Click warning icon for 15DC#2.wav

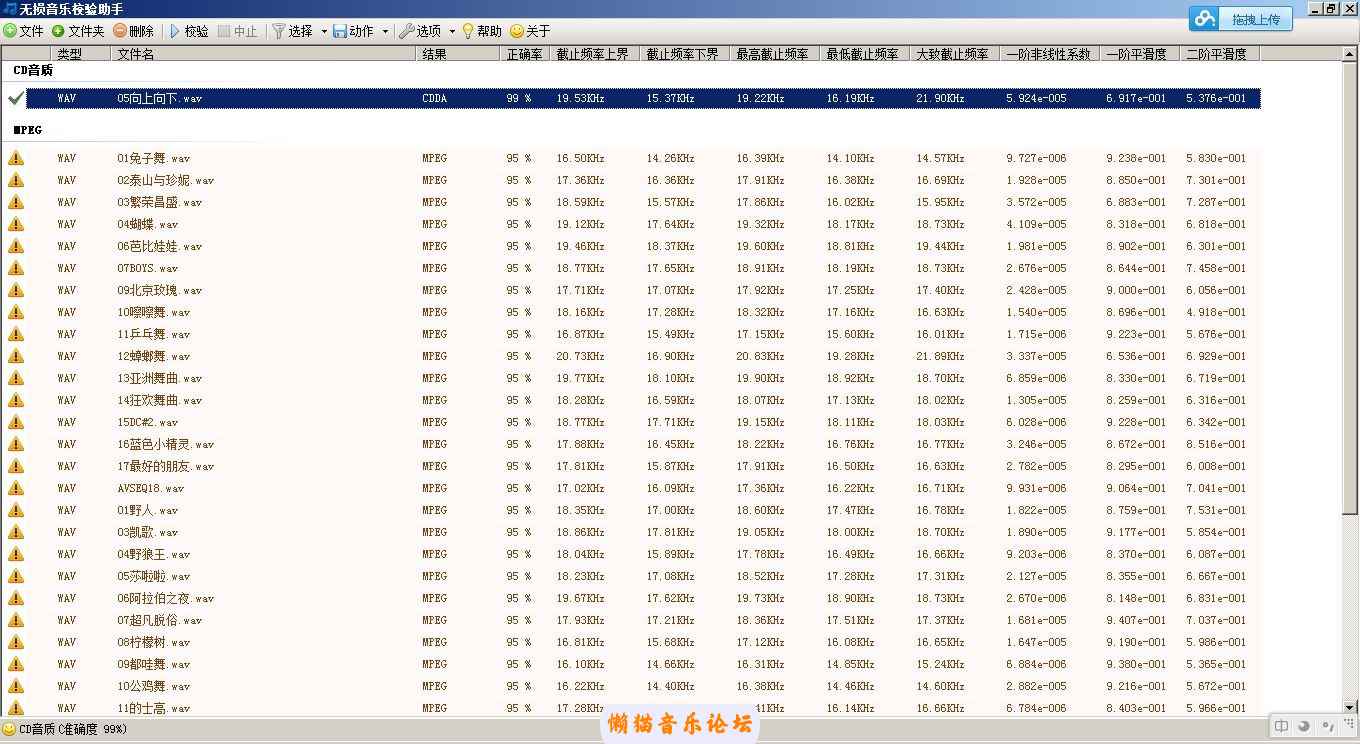coord(15,422)
